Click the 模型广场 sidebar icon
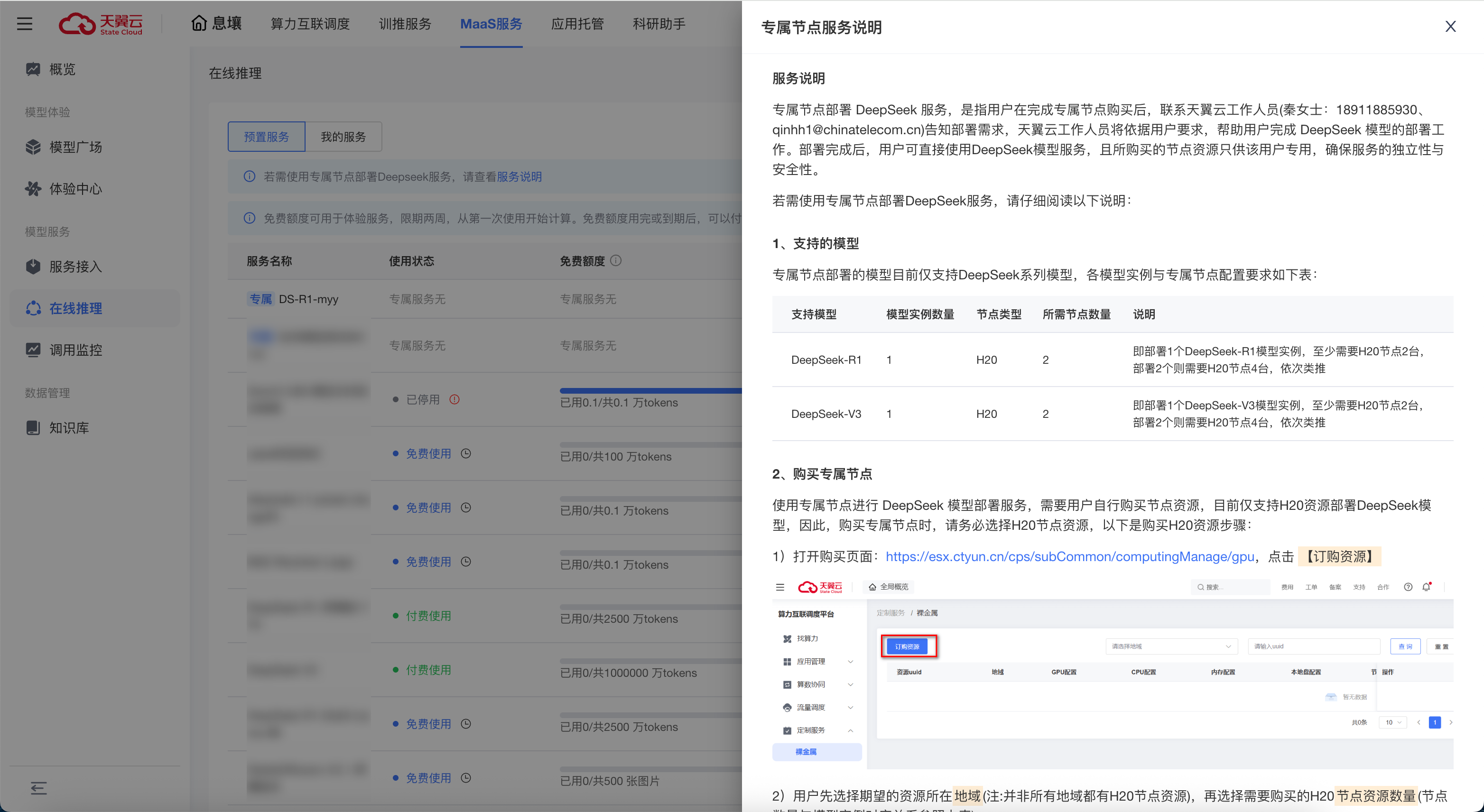 [x=33, y=147]
